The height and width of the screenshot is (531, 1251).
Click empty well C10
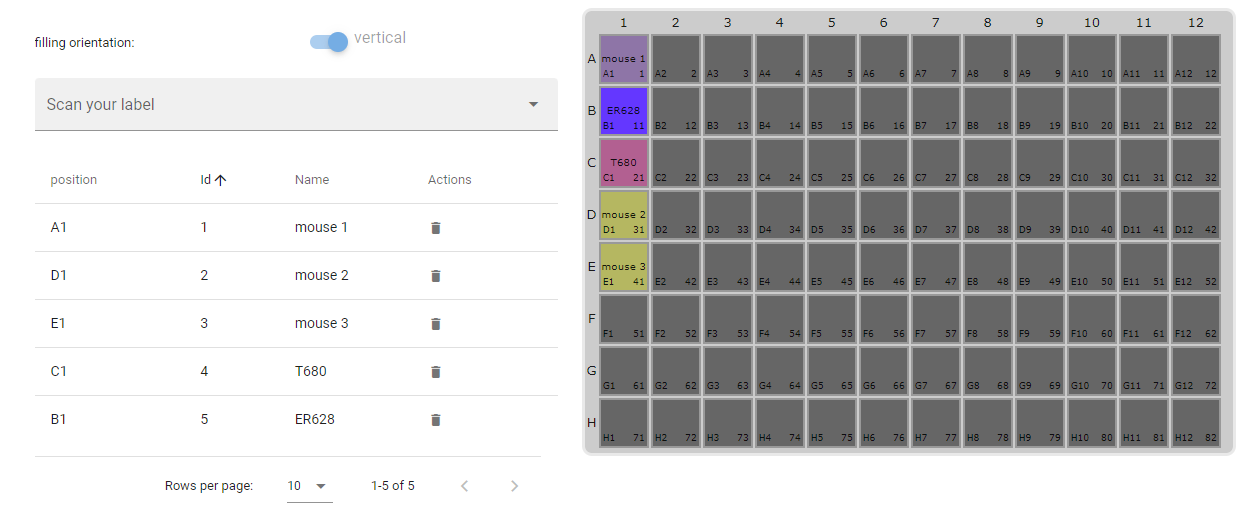click(x=1092, y=162)
